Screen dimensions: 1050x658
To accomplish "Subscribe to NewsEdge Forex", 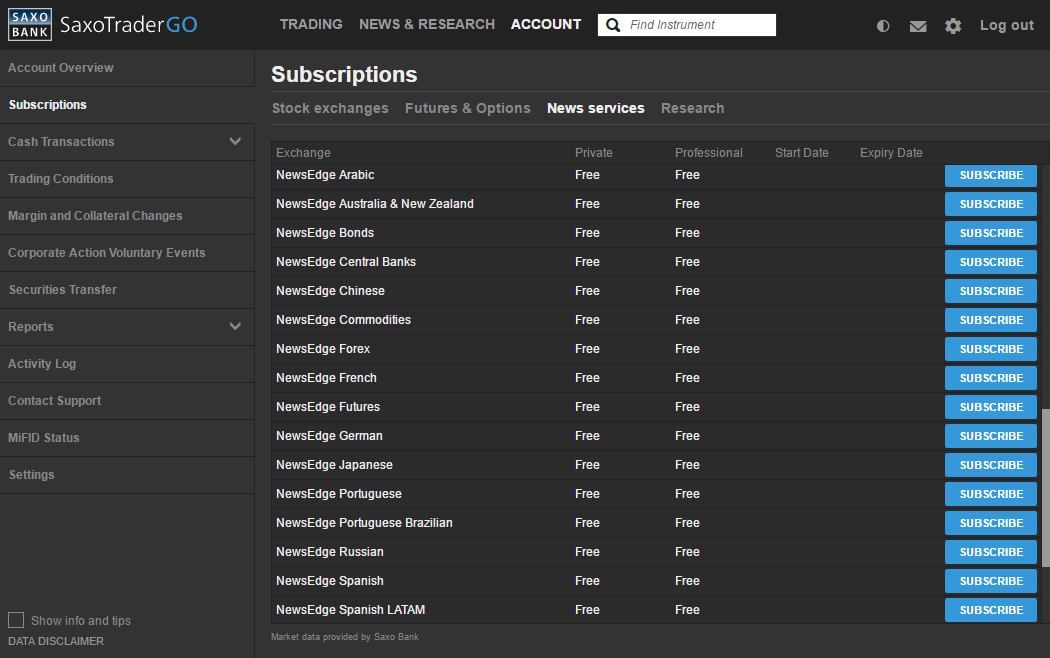I will [990, 349].
